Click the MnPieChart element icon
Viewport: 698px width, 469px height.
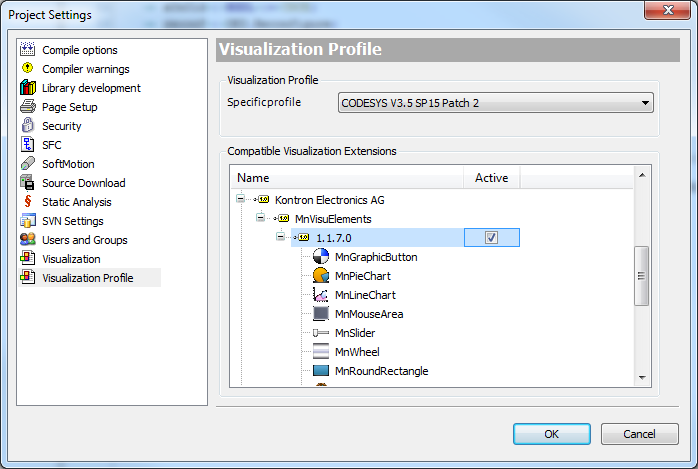321,276
